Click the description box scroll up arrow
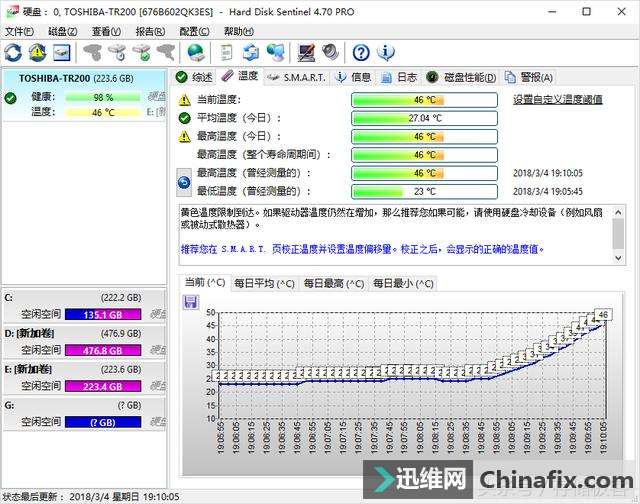 tap(618, 212)
